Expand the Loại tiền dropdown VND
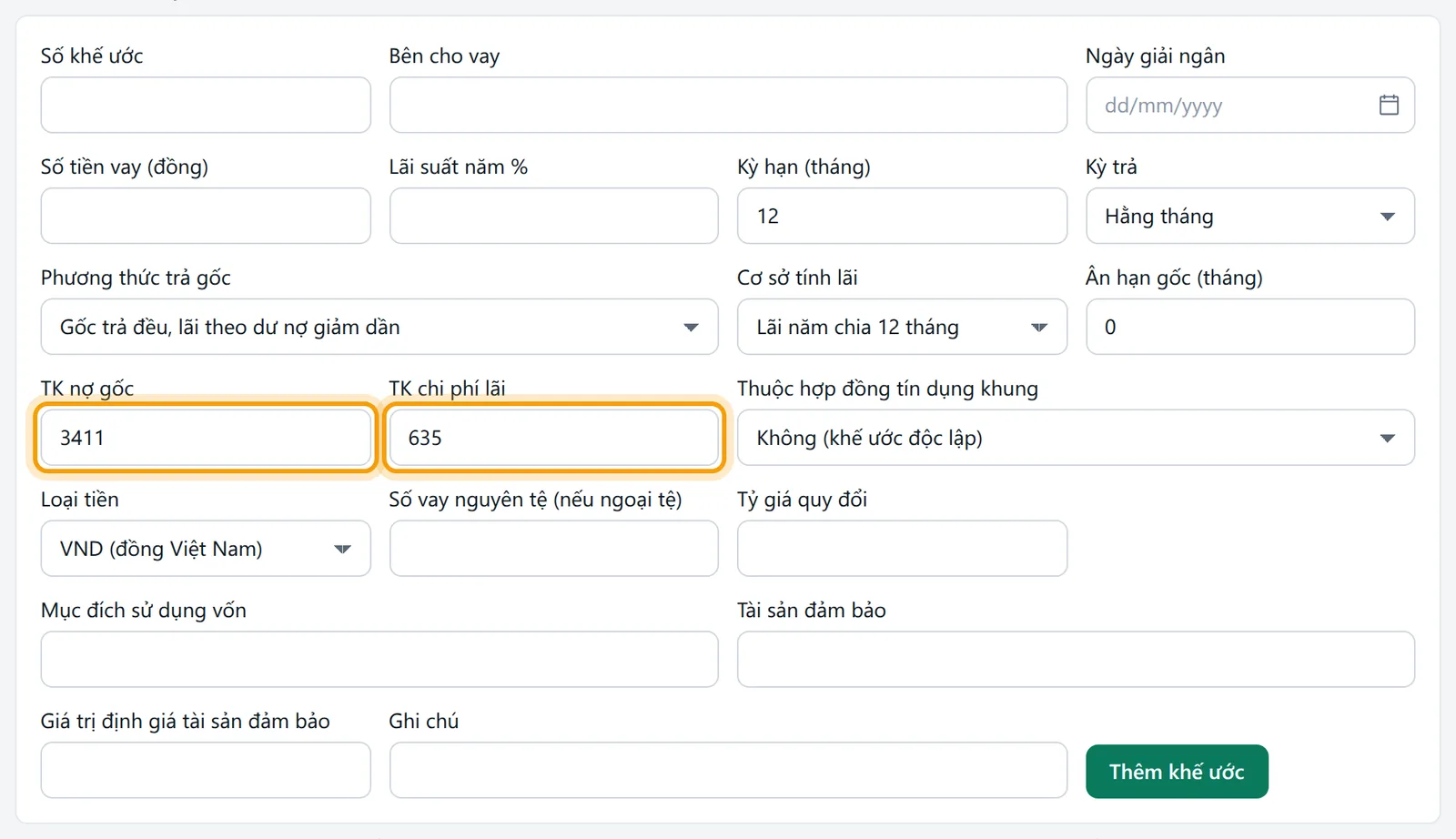Screen dimensions: 1456x839 point(206,549)
